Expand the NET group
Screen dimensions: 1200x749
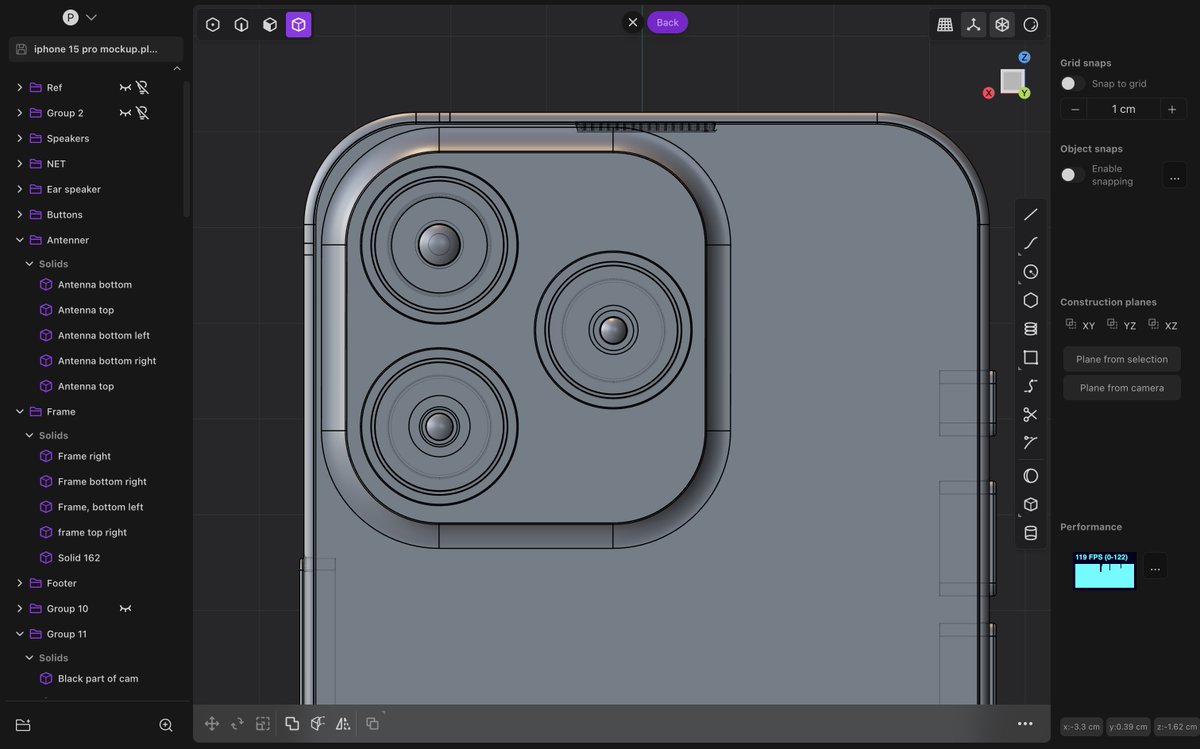[20, 164]
